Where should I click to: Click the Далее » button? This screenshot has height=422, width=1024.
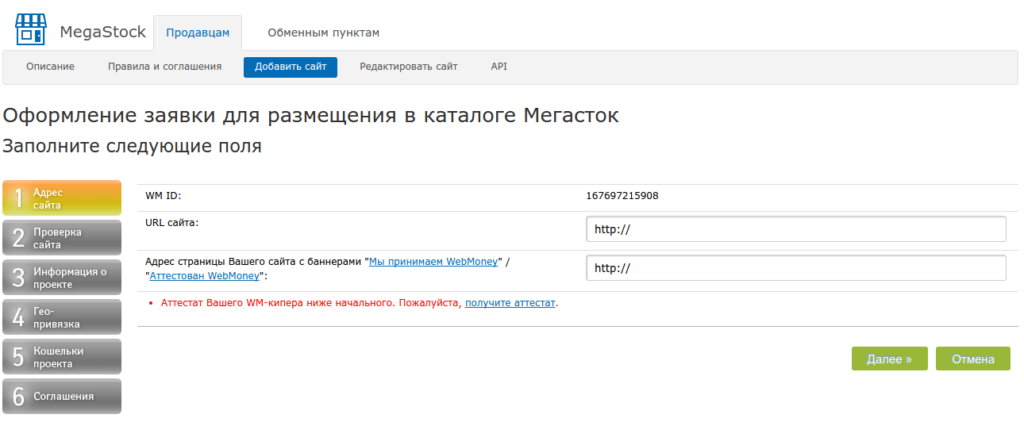point(889,359)
